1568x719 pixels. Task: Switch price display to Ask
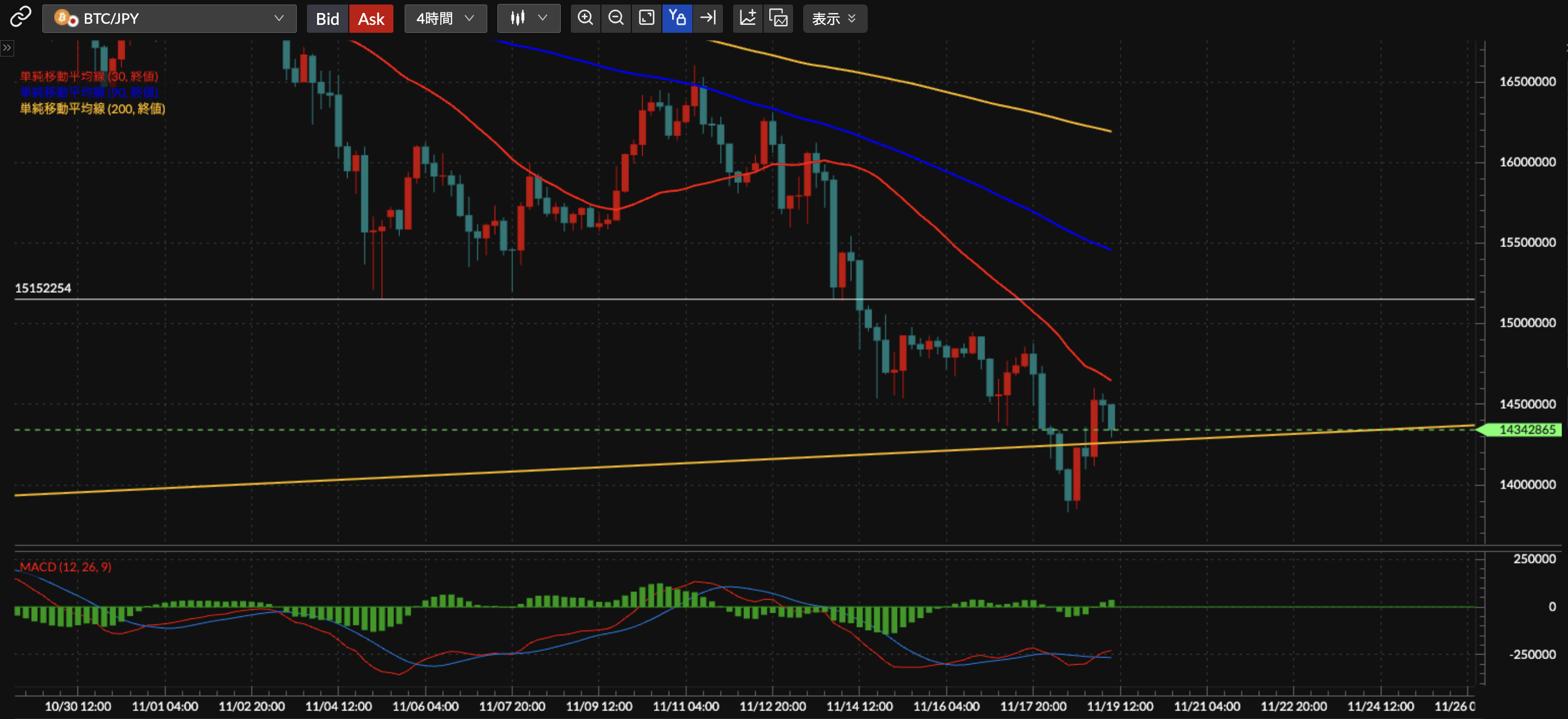coord(371,19)
